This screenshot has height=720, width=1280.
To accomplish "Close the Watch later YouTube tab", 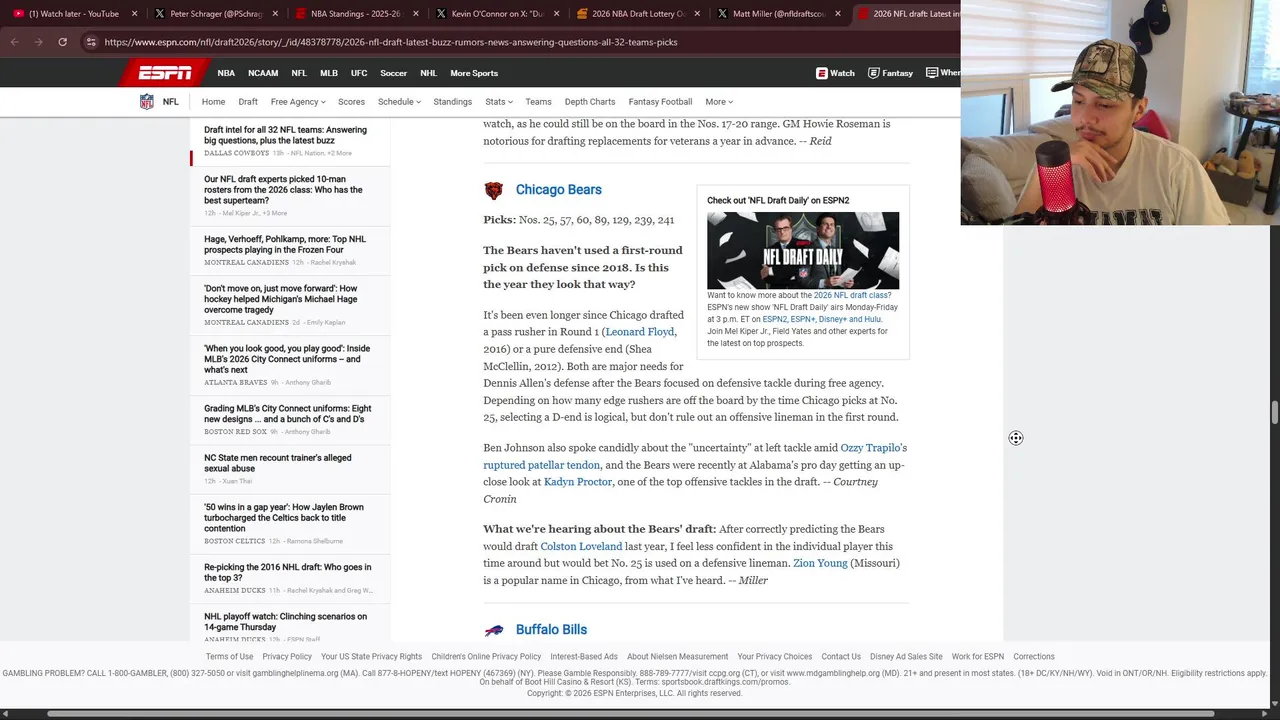I will pyautogui.click(x=134, y=14).
